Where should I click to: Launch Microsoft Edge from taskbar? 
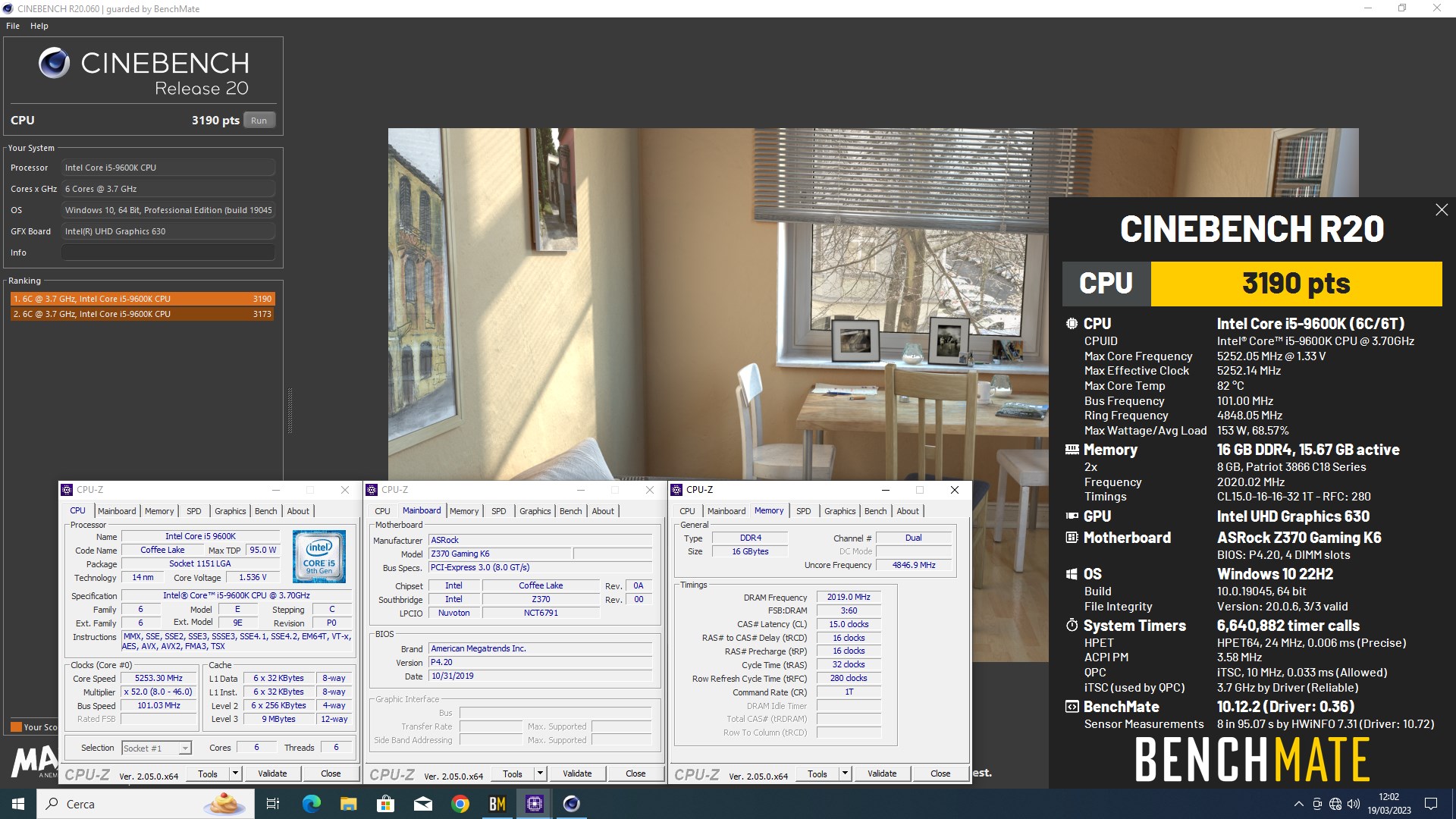311,804
